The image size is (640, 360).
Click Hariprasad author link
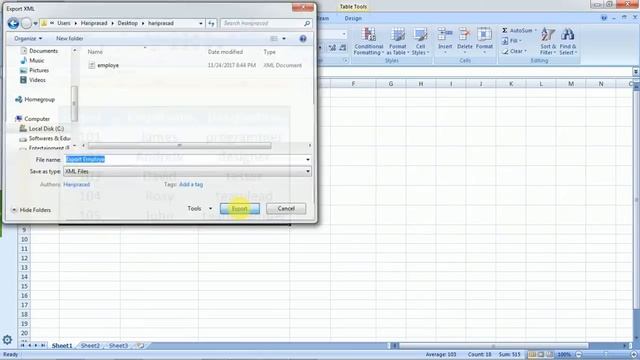(76, 184)
